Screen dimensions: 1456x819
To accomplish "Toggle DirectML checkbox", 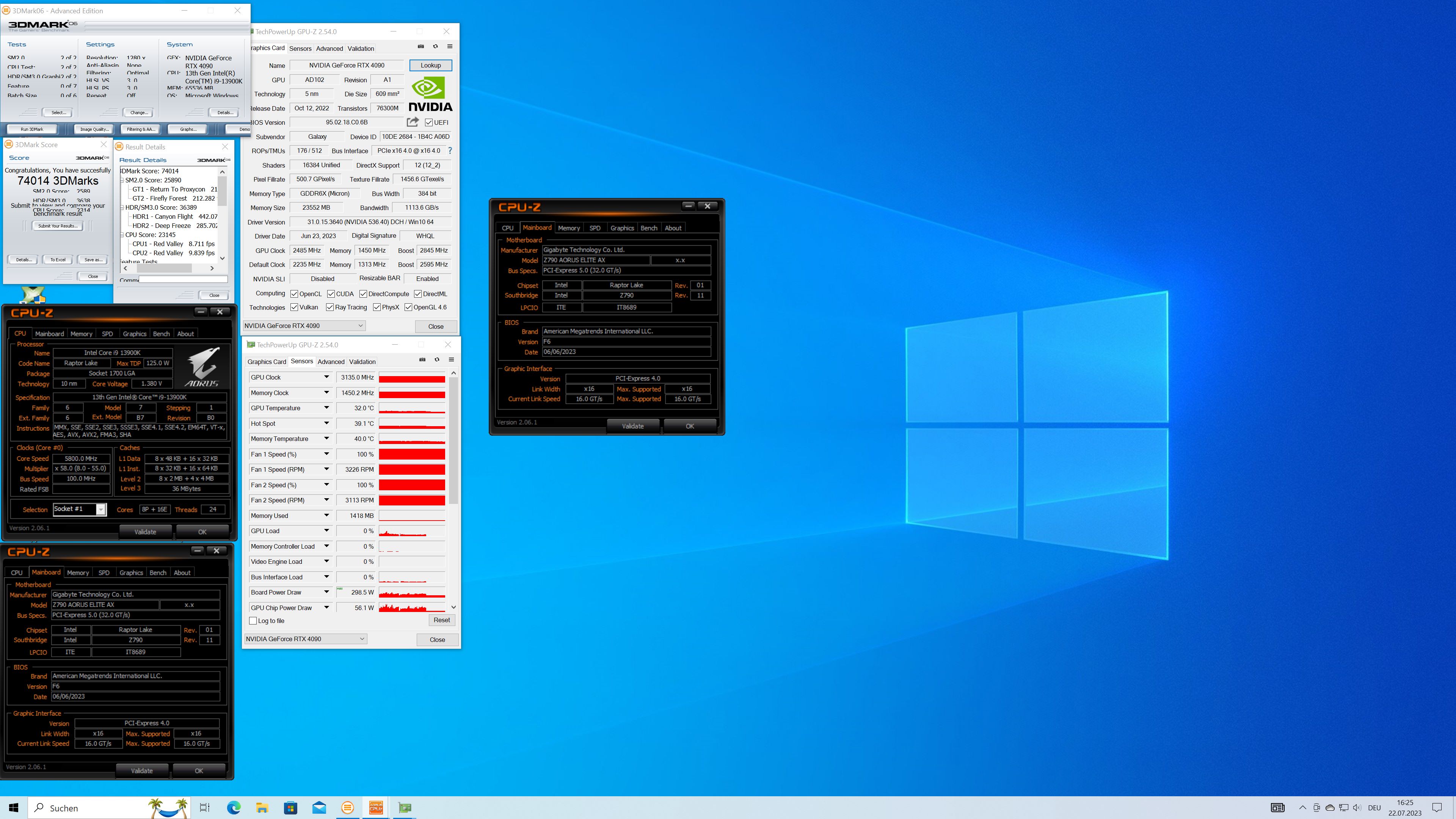I will tap(418, 294).
